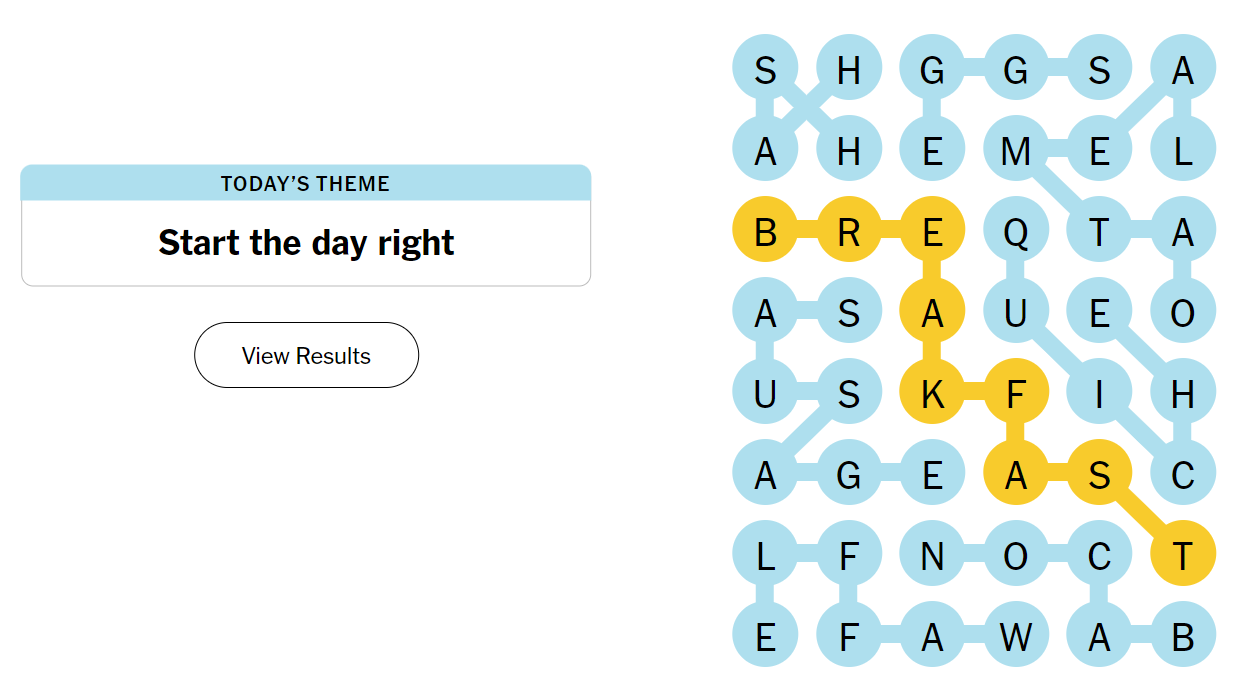Select the blue letter T tile
Image resolution: width=1241 pixels, height=698 pixels.
click(x=1099, y=232)
